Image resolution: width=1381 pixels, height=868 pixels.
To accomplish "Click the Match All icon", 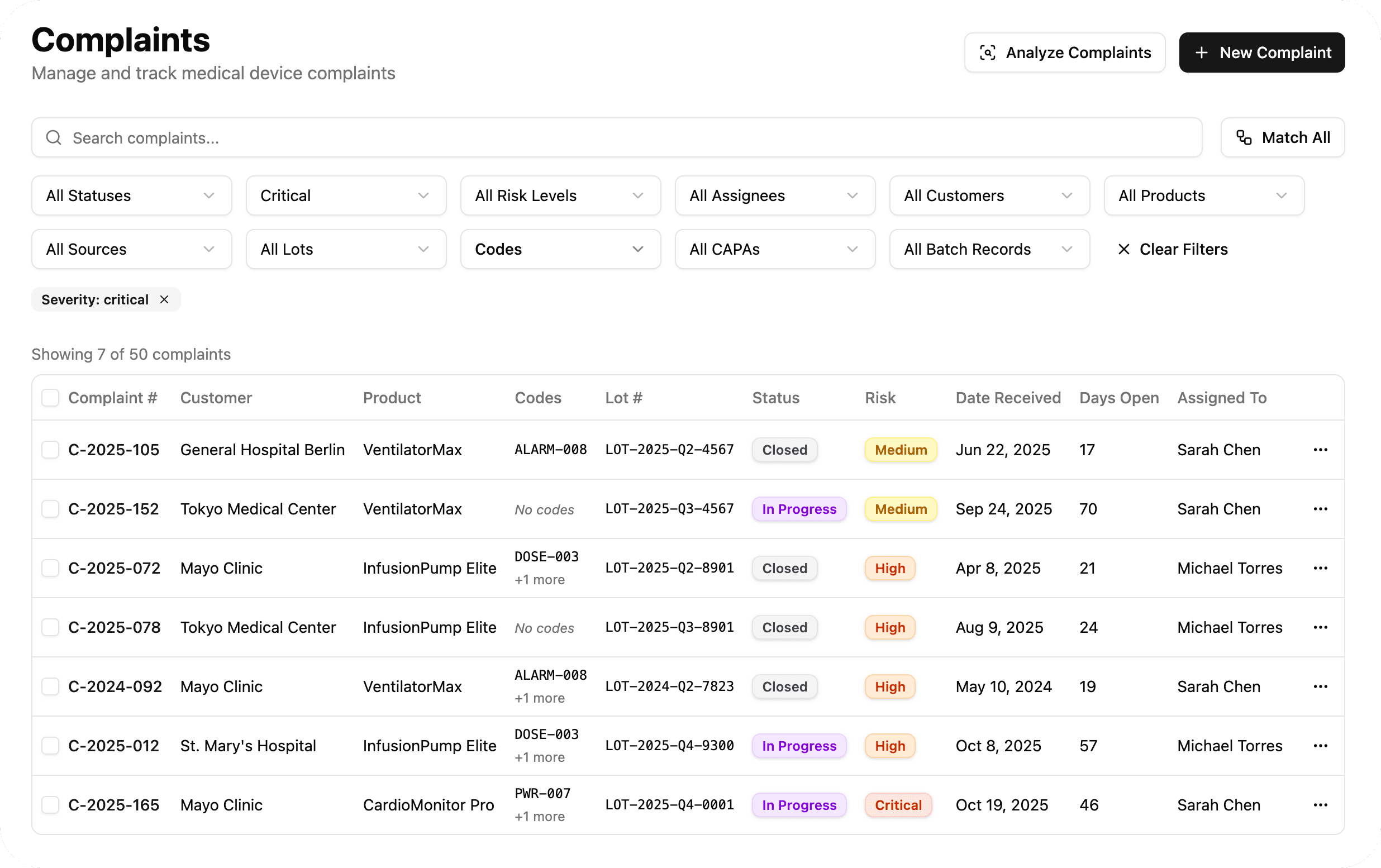I will pos(1244,137).
